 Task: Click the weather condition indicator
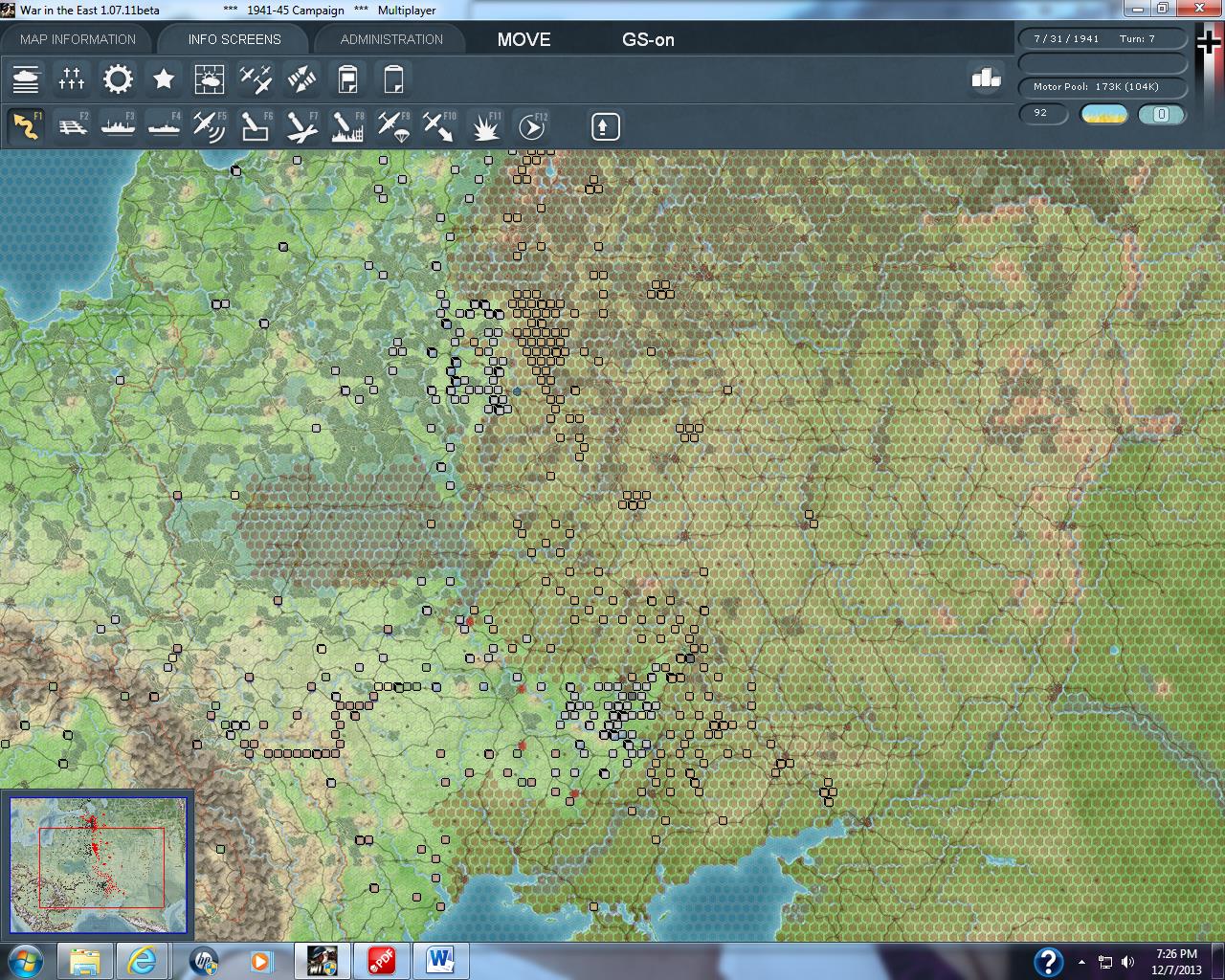coord(1103,115)
